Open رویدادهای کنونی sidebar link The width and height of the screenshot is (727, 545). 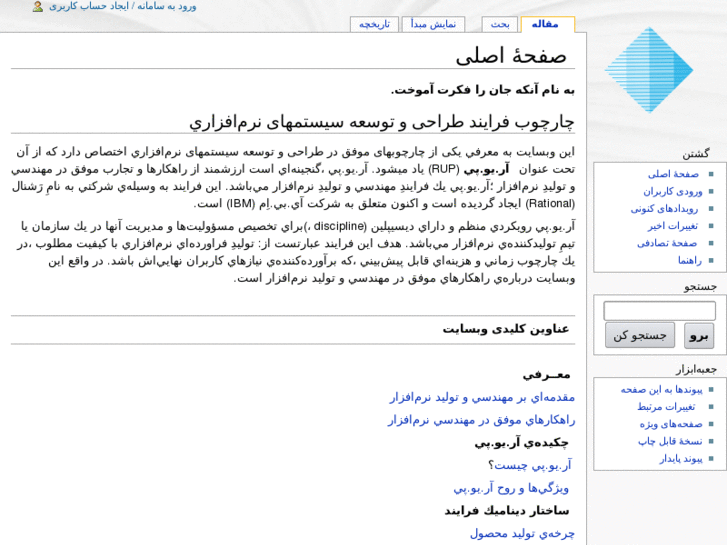click(664, 209)
